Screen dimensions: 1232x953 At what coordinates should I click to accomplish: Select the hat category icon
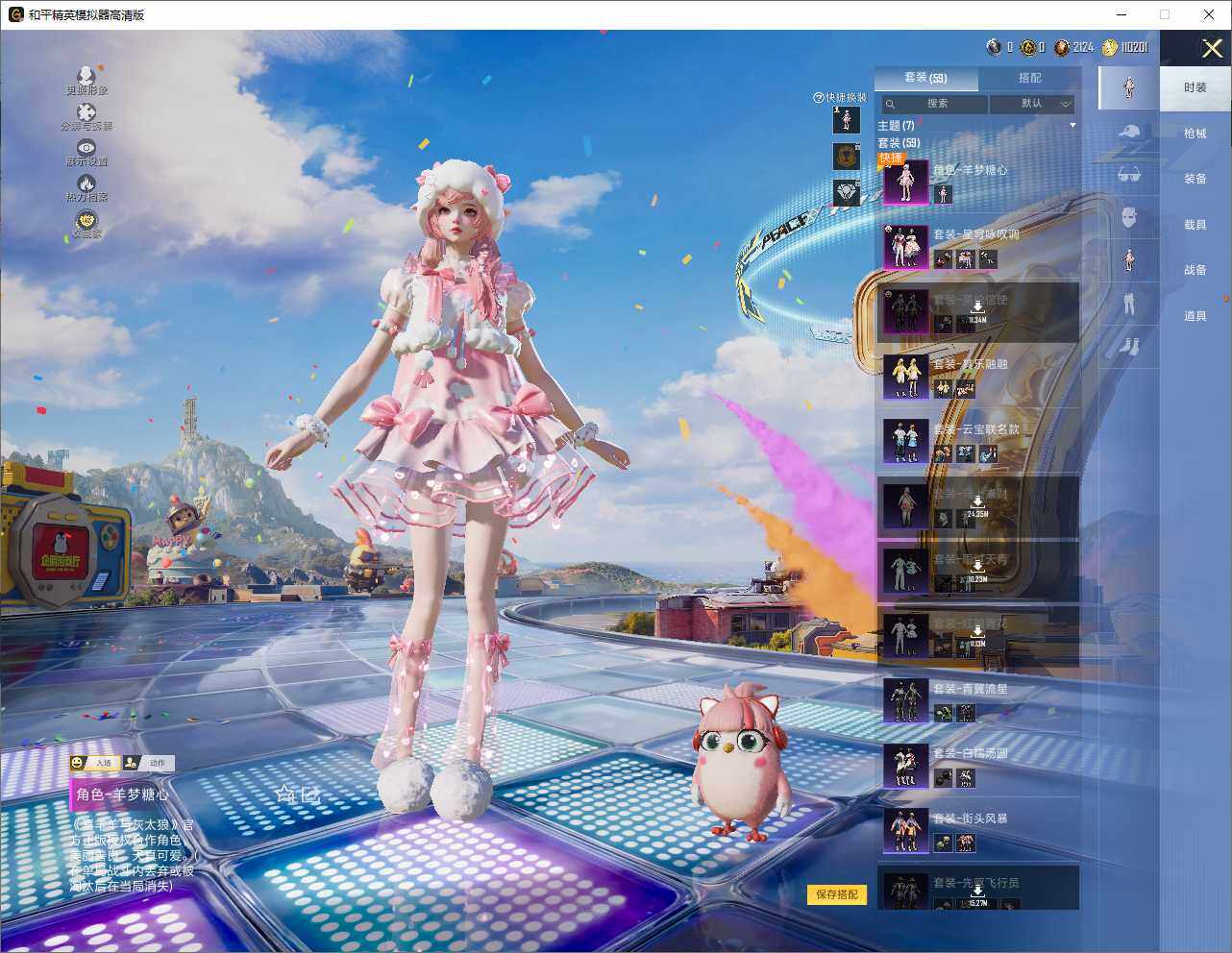pos(1129,132)
